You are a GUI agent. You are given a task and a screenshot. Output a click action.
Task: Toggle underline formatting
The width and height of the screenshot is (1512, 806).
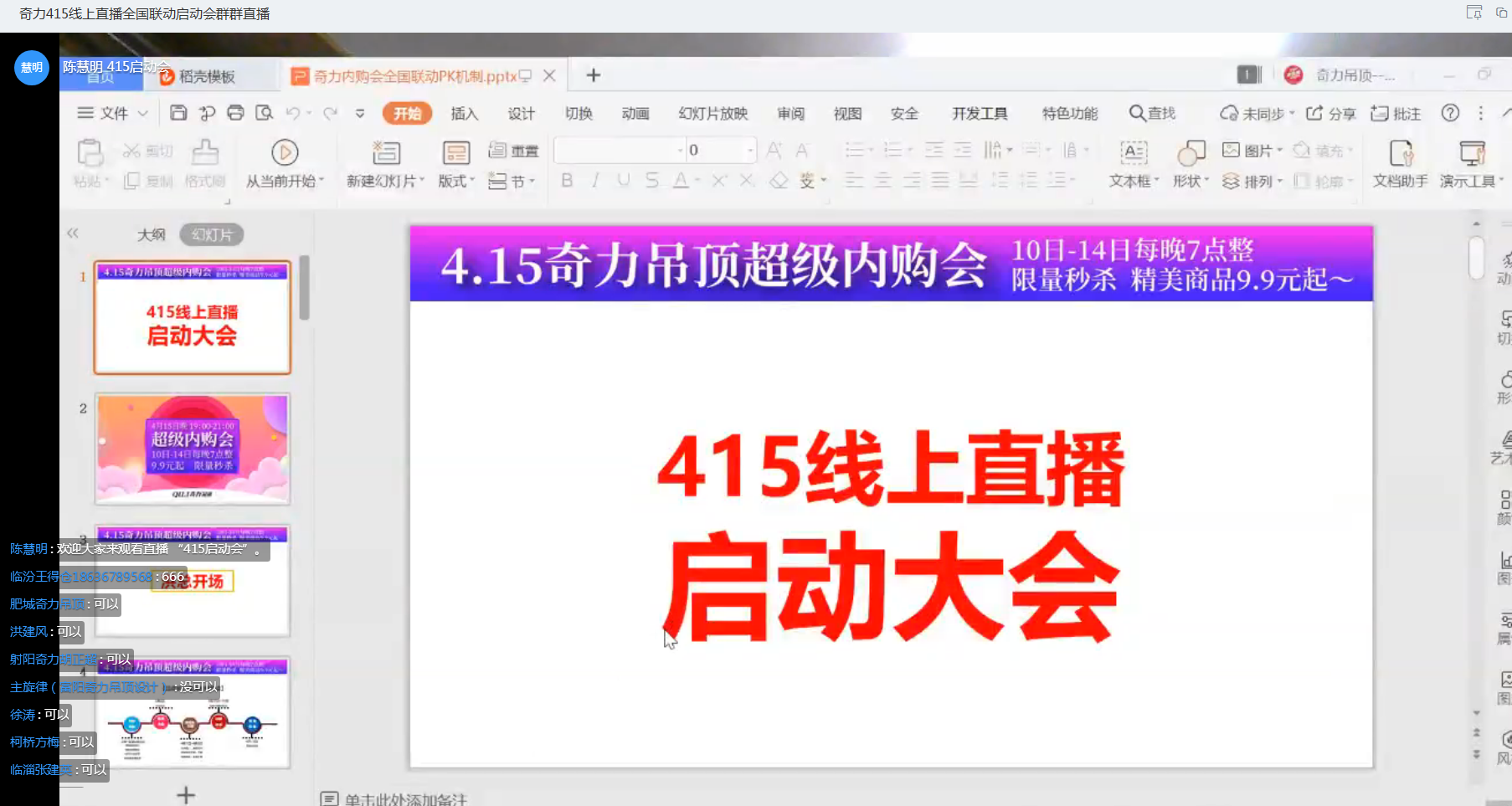coord(623,180)
